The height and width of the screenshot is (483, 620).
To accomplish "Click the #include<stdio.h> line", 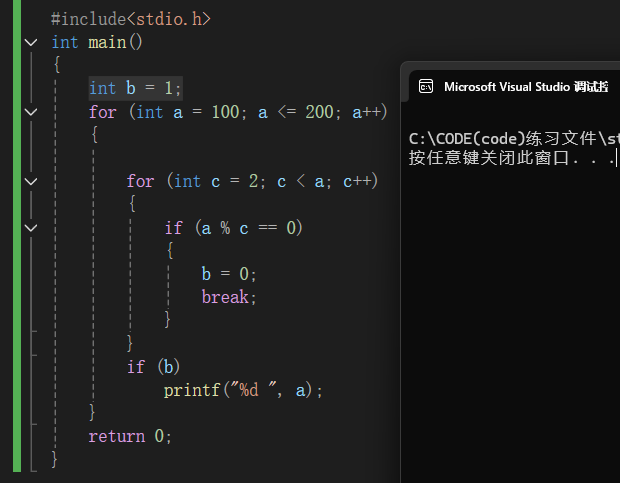I will click(x=131, y=19).
